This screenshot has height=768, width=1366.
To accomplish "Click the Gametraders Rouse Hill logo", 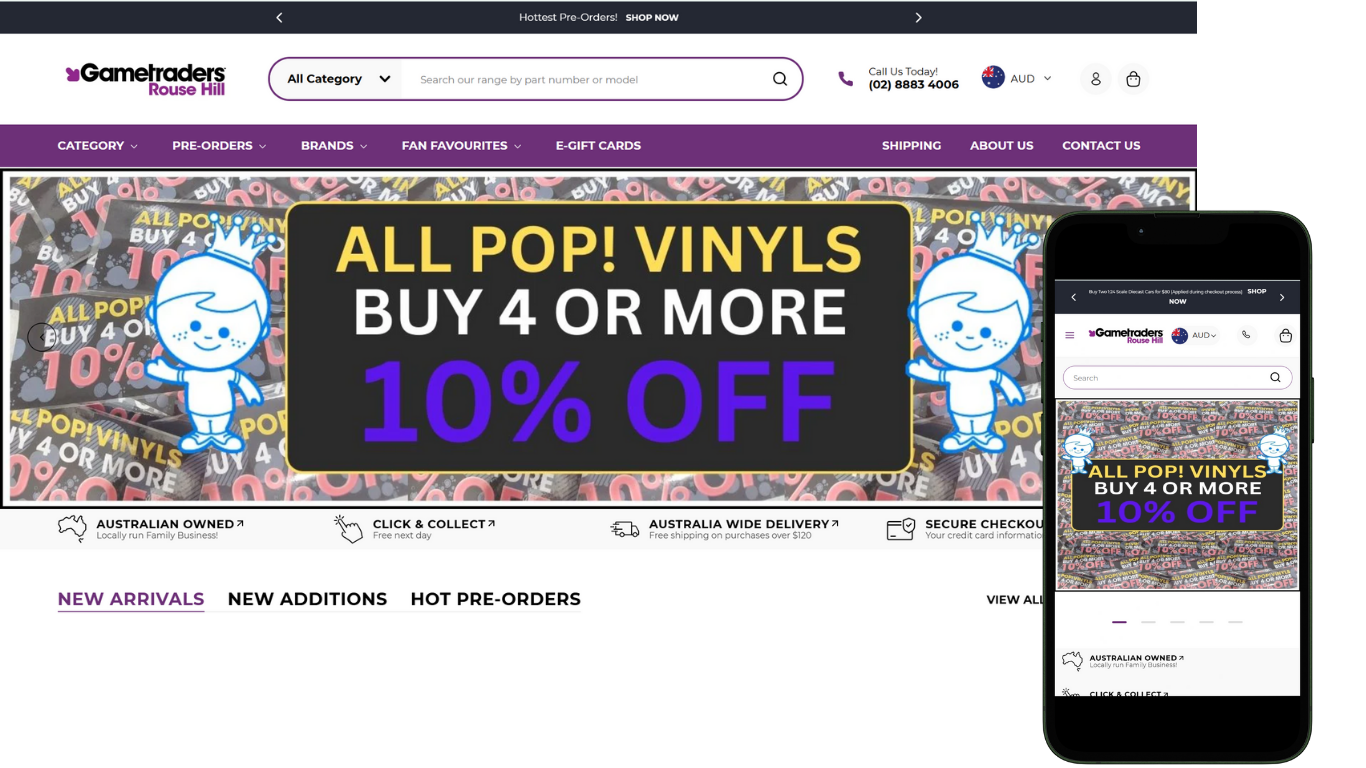I will tap(146, 79).
